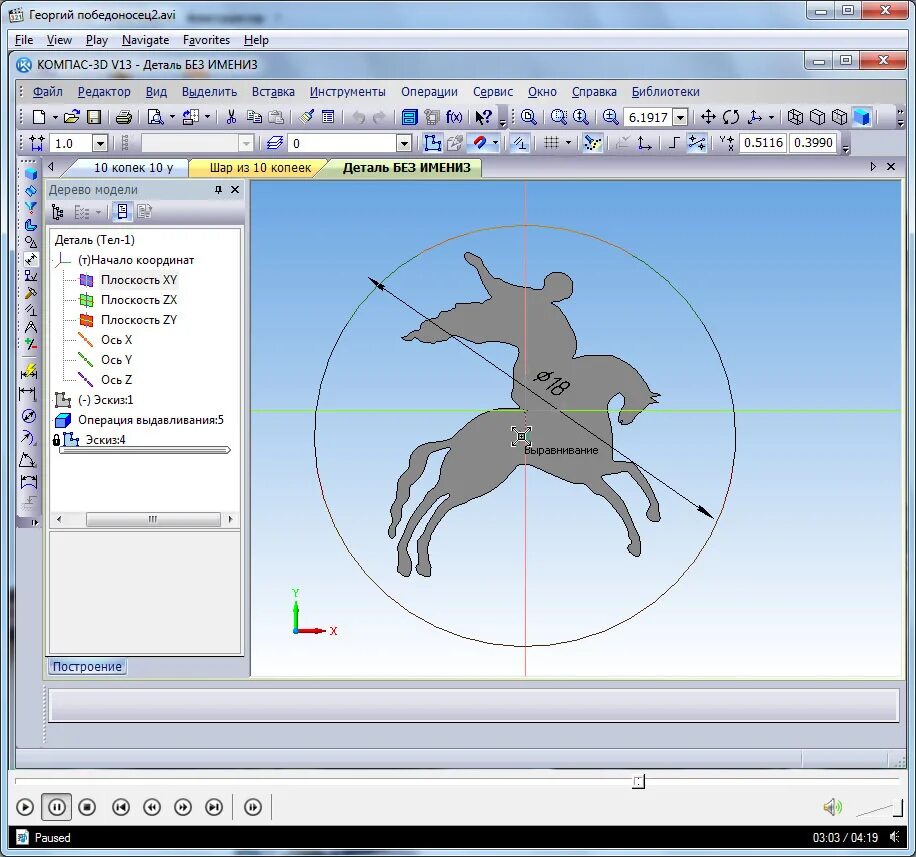Open the Инструменты menu
916x857 pixels.
[x=348, y=92]
